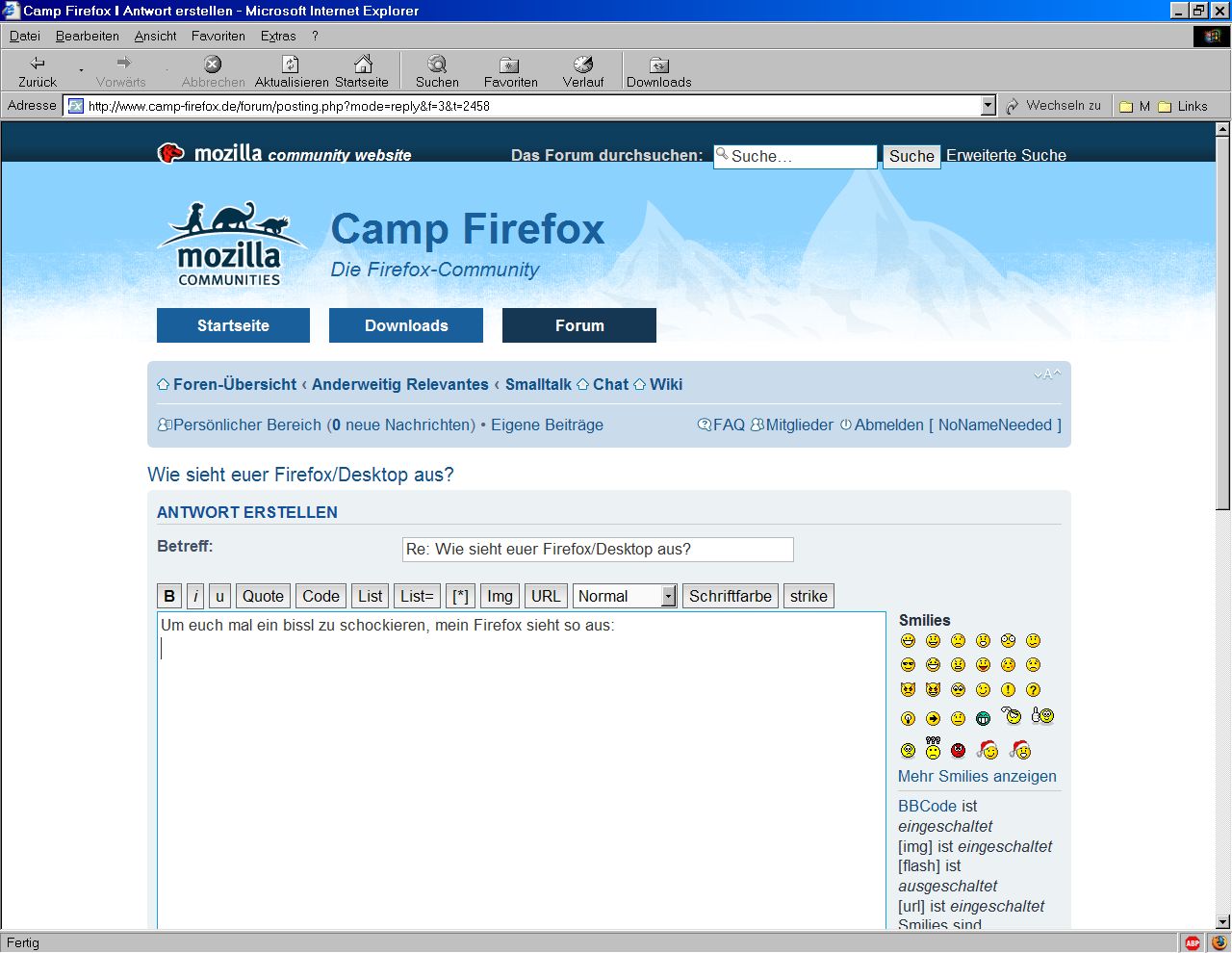Open the Suchen search pane from the toolbar
Viewport: 1232px width, 953px height.
437,71
